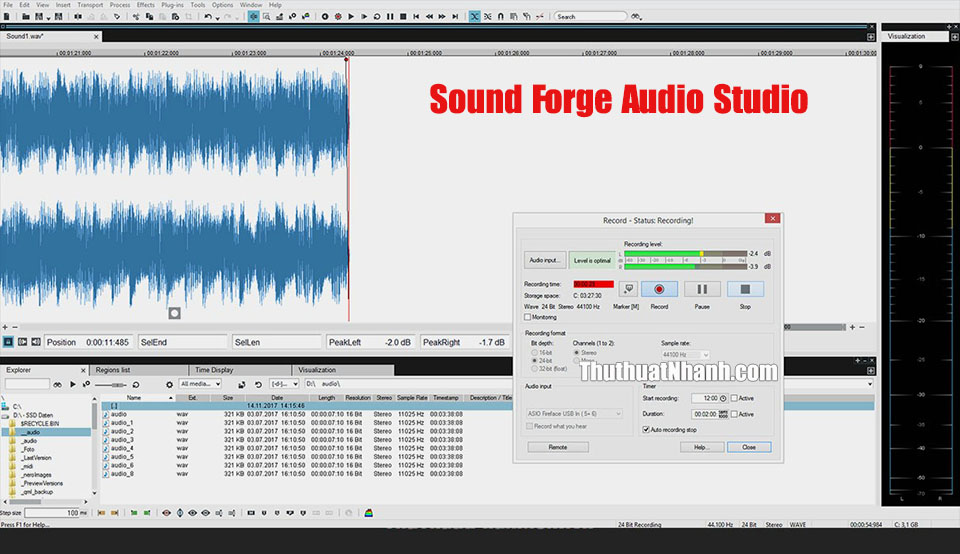Toggle Record what you hear checkbox
This screenshot has height=554, width=960.
click(x=530, y=426)
